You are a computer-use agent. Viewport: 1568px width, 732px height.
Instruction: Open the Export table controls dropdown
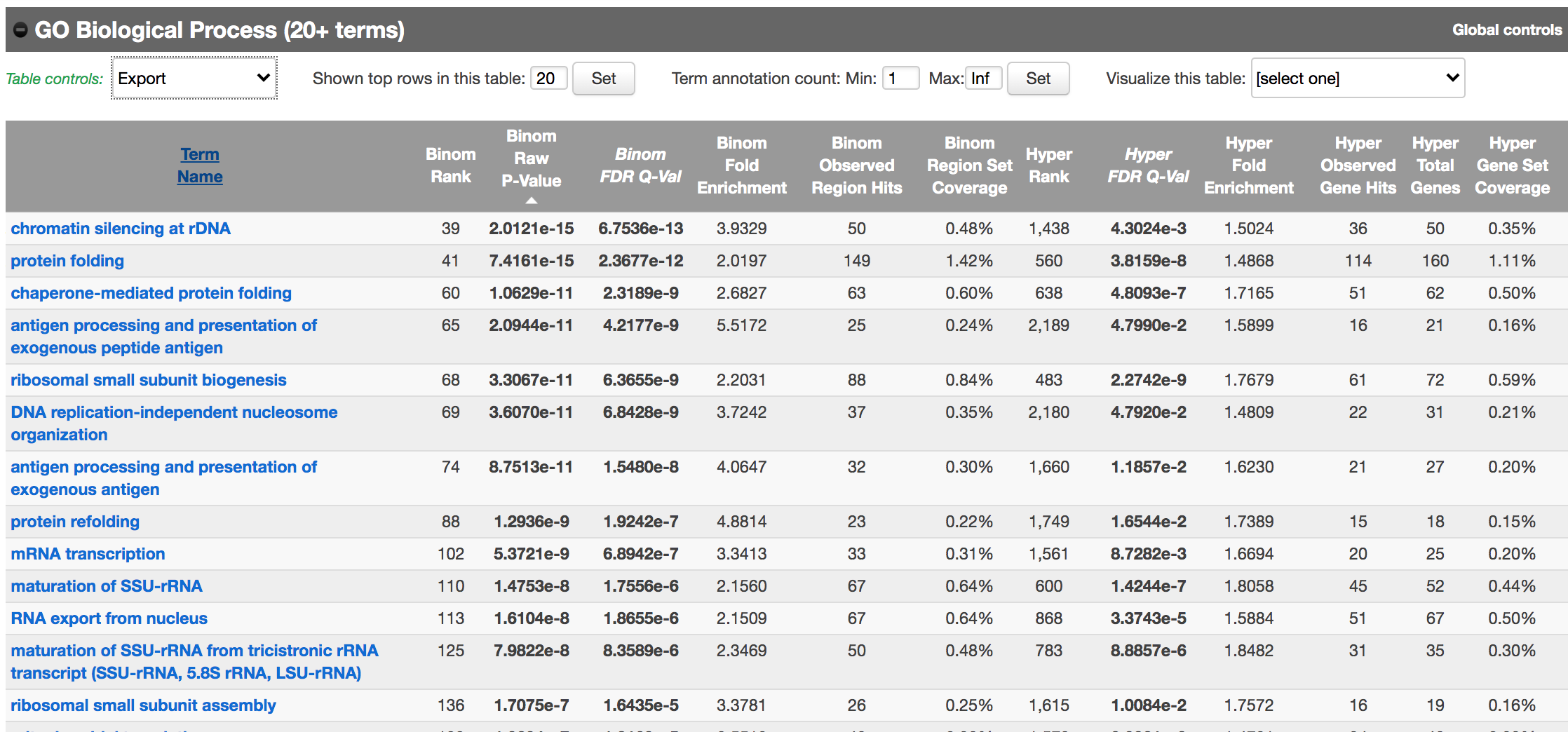[194, 79]
